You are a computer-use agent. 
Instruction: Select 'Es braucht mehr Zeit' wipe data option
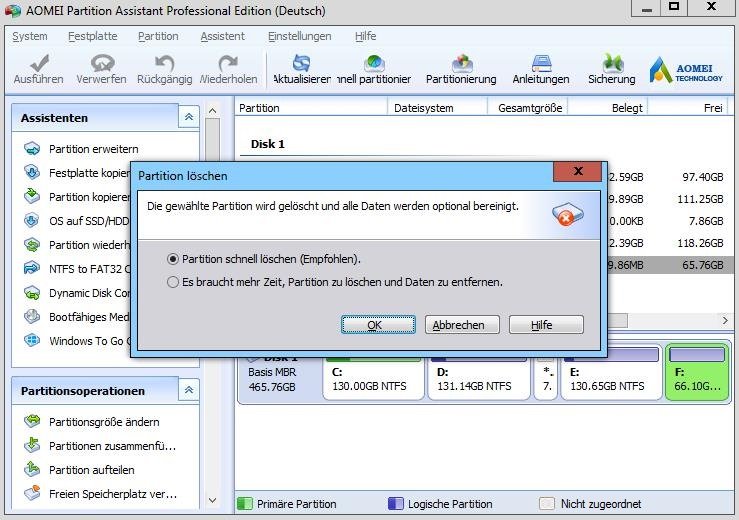173,282
